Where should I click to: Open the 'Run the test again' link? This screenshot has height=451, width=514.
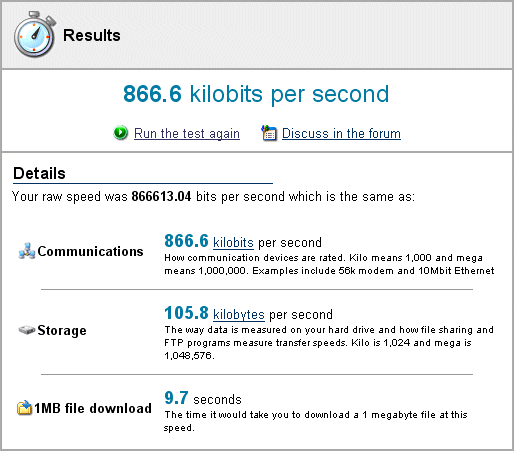[187, 133]
